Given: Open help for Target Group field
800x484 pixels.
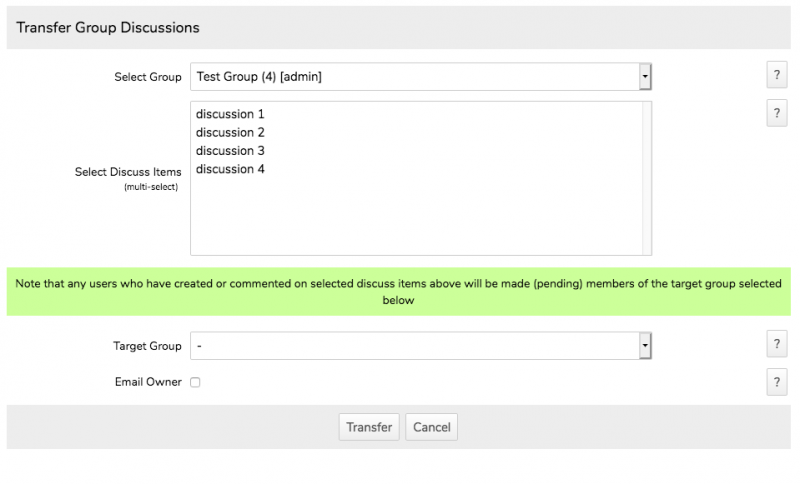Looking at the screenshot, I should 776,345.
